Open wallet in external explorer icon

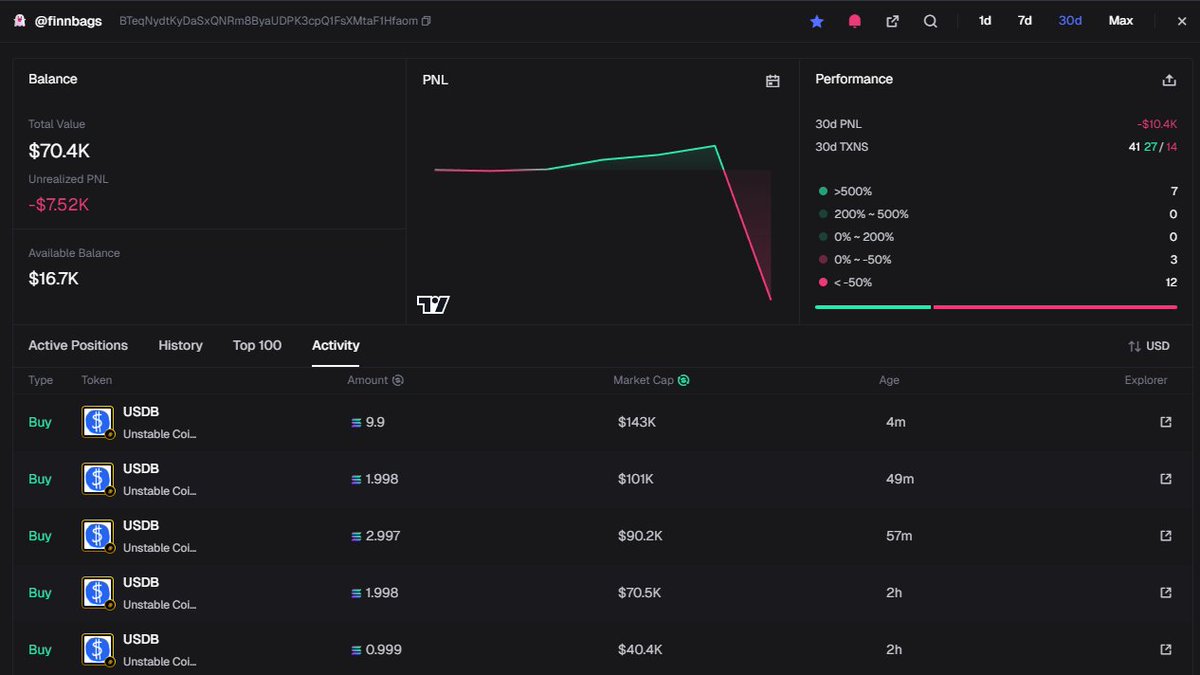coord(892,21)
